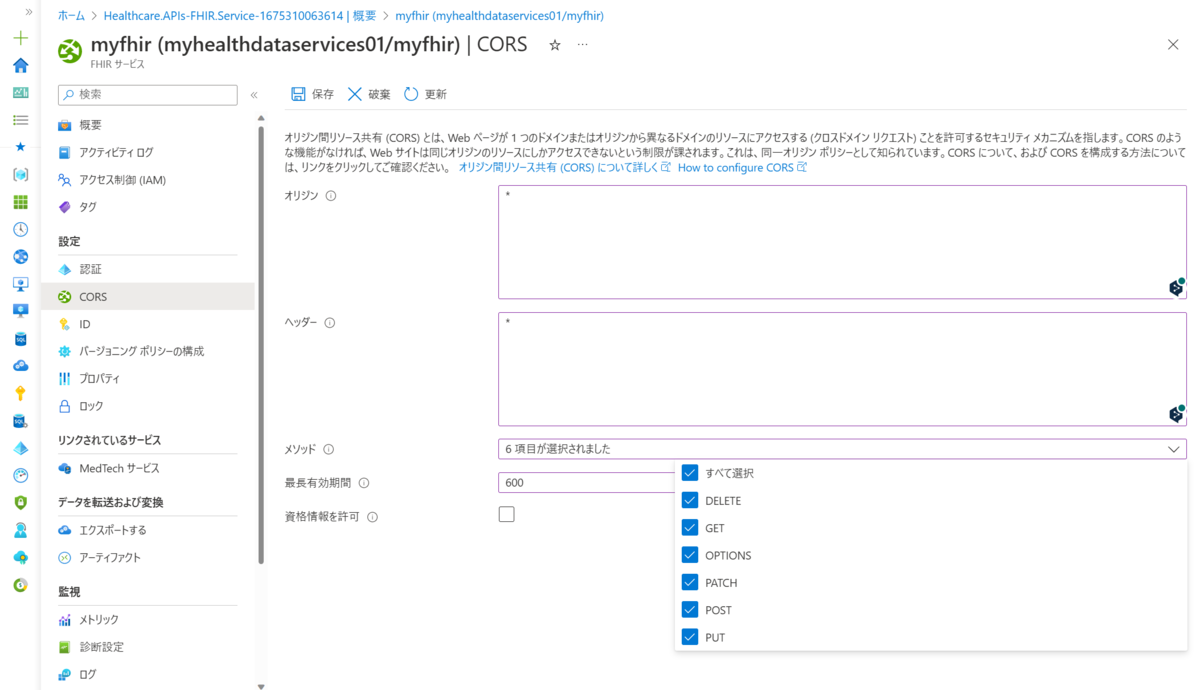The width and height of the screenshot is (1200, 690).
Task: Open How to configure CORS link
Action: click(741, 168)
